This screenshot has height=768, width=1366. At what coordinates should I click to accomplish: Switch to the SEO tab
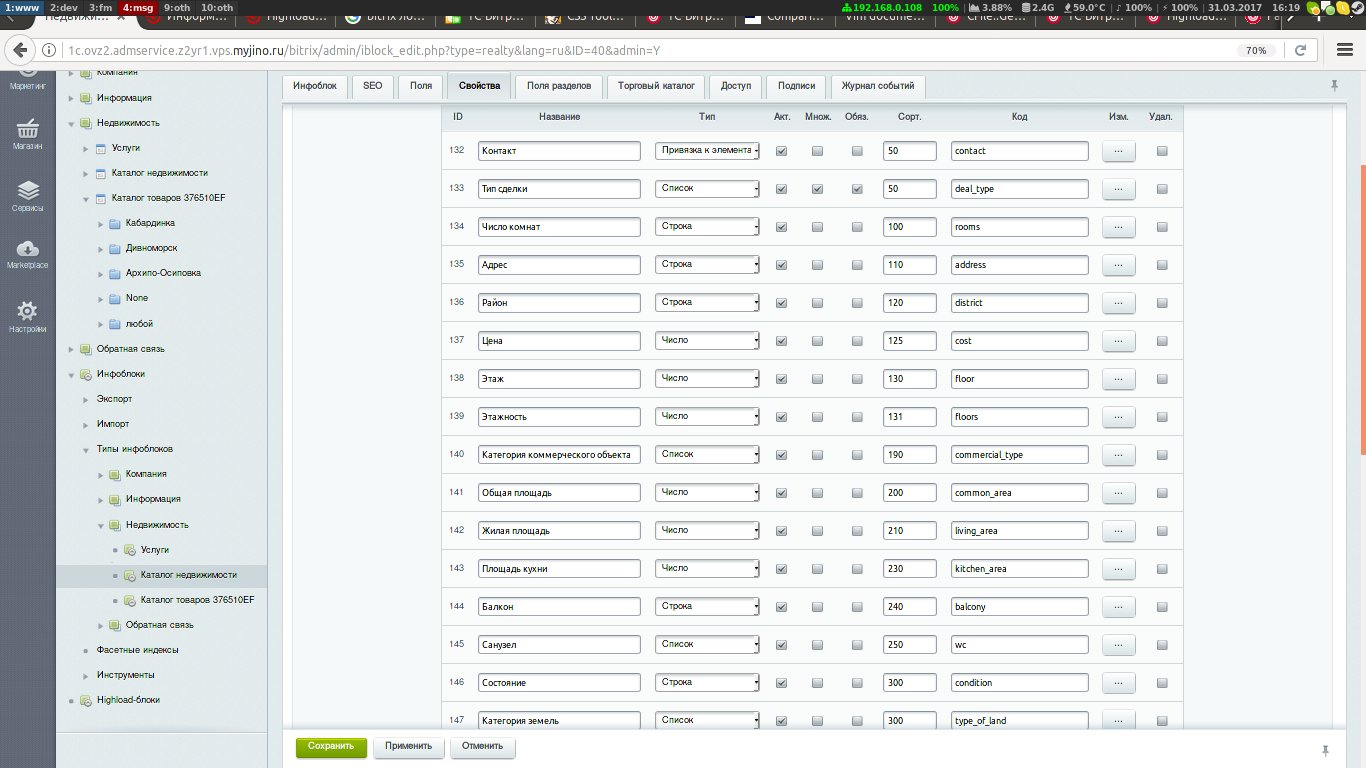coord(373,86)
